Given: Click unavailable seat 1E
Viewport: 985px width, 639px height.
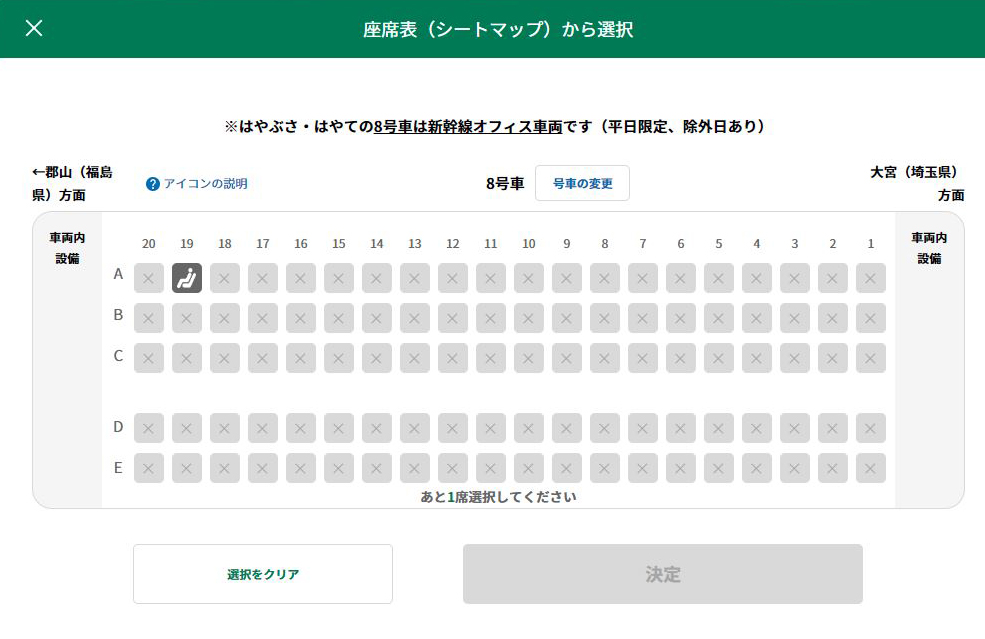Looking at the screenshot, I should point(871,468).
